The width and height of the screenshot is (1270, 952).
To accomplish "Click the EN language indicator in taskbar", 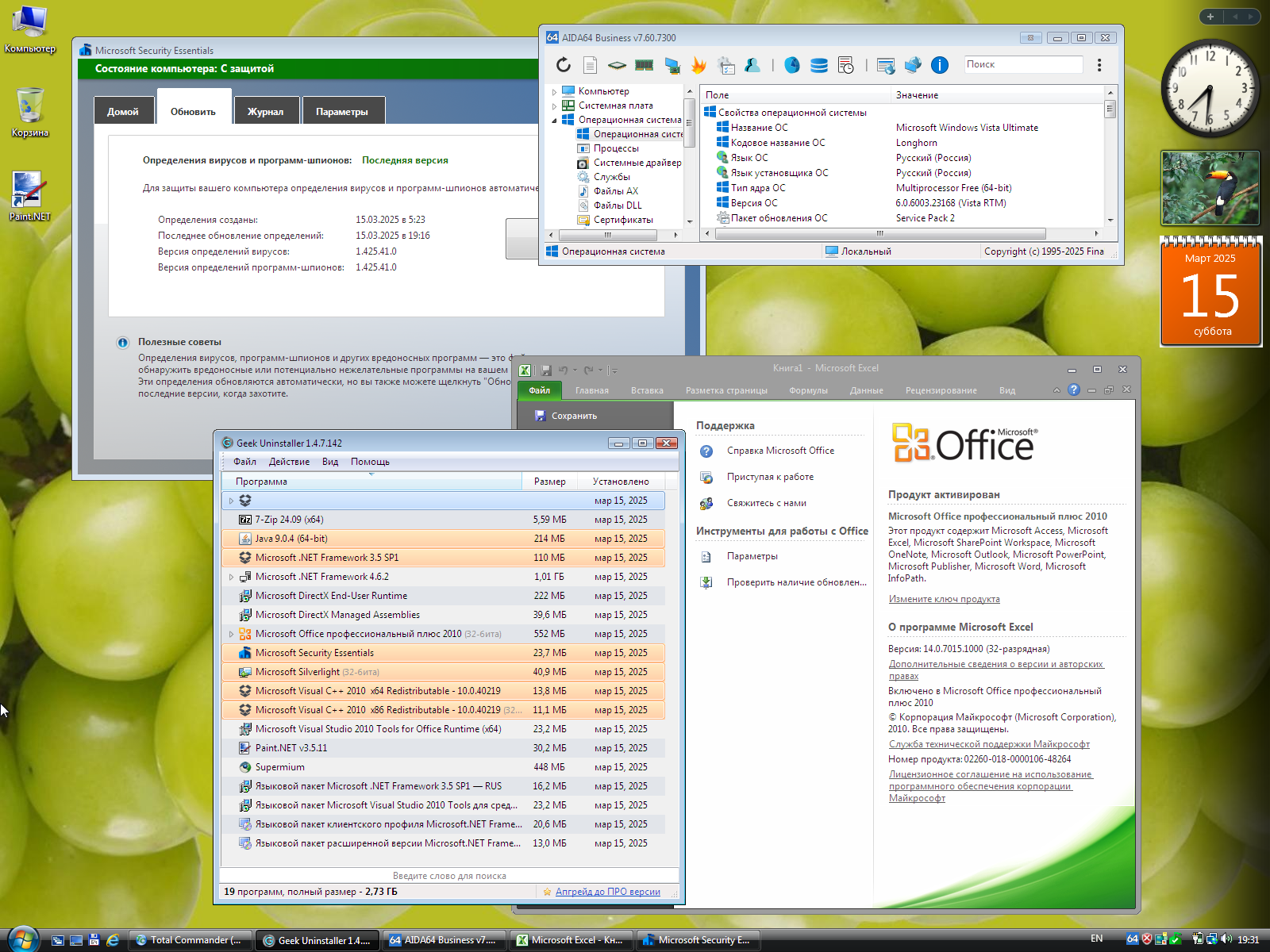I will click(x=1096, y=939).
